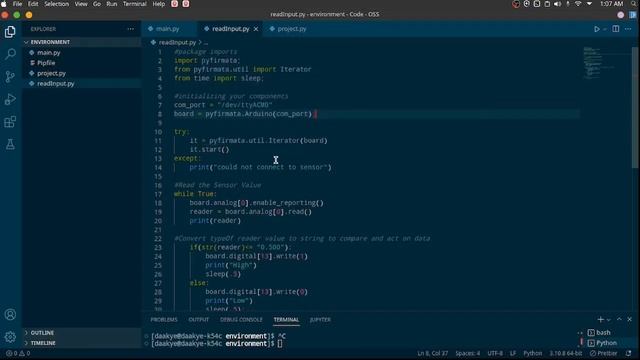Change encoding via UTF-8 status entry

click(x=495, y=353)
